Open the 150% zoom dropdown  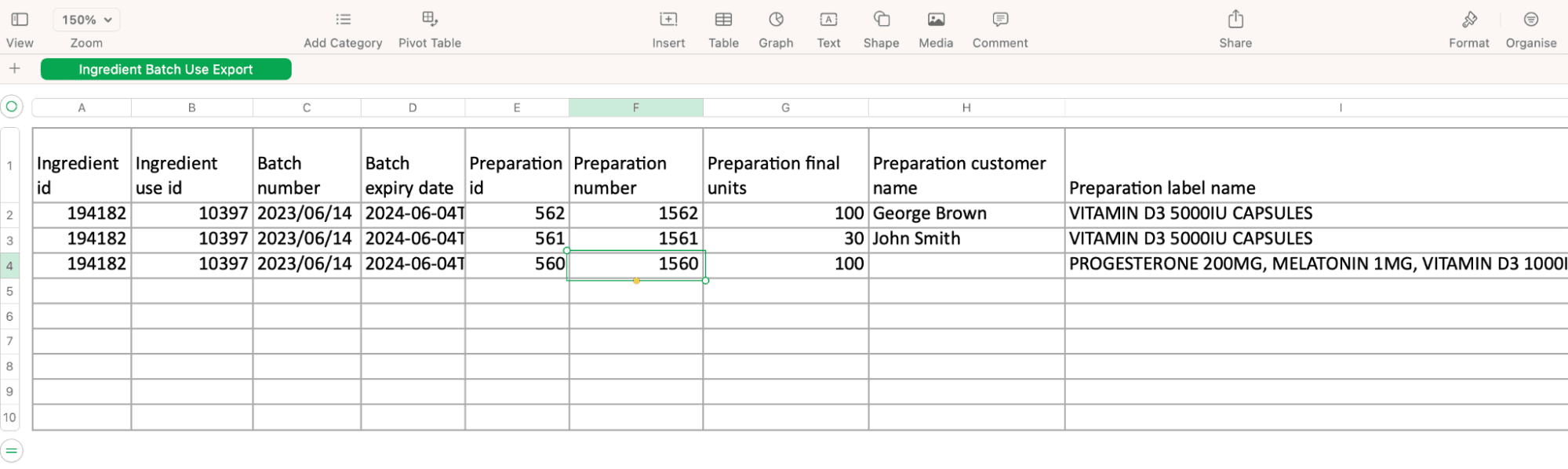[x=86, y=20]
